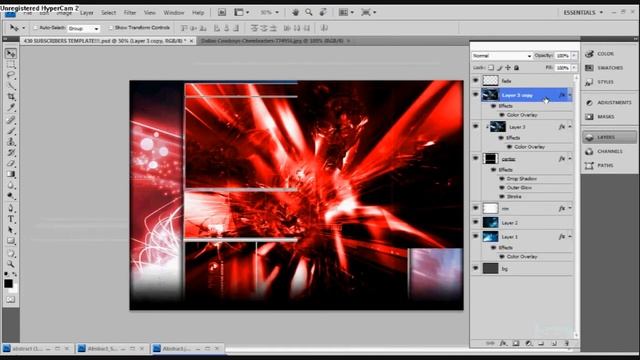Viewport: 640px width, 360px height.
Task: Toggle Drop Shadow effect visibility
Action: click(x=502, y=179)
